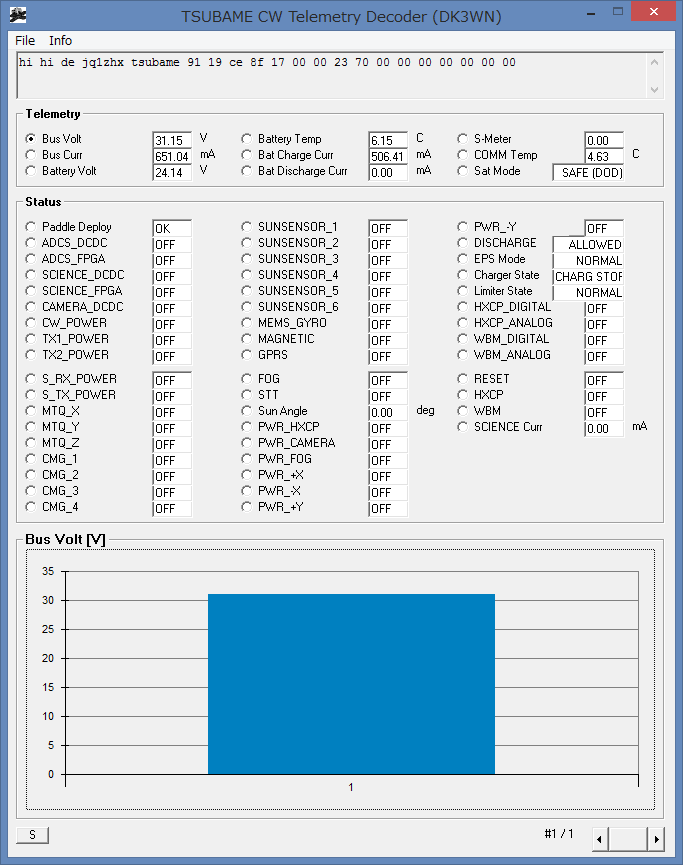Select the Sun Angle radio button
This screenshot has width=683, height=865.
coord(247,410)
